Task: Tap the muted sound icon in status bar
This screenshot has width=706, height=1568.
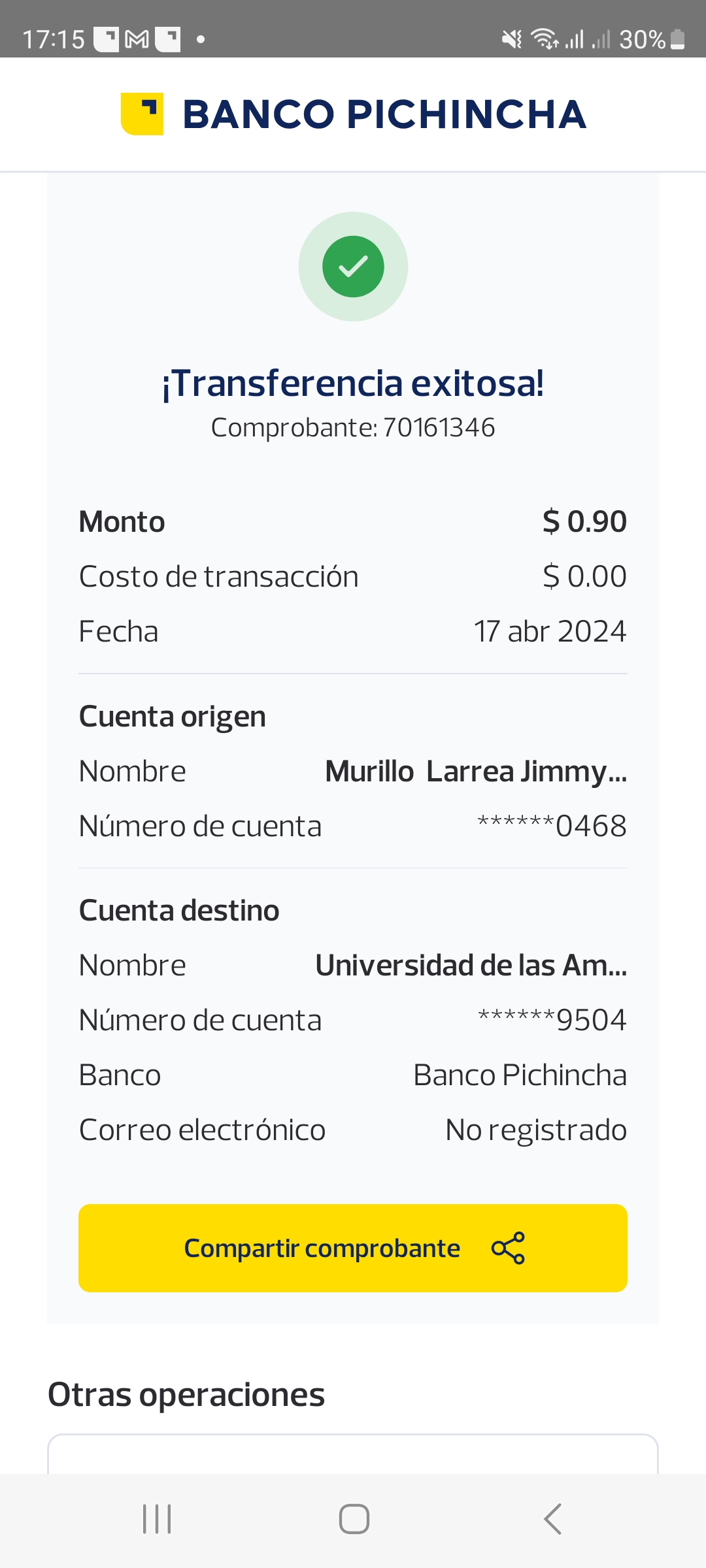Action: coord(512,40)
